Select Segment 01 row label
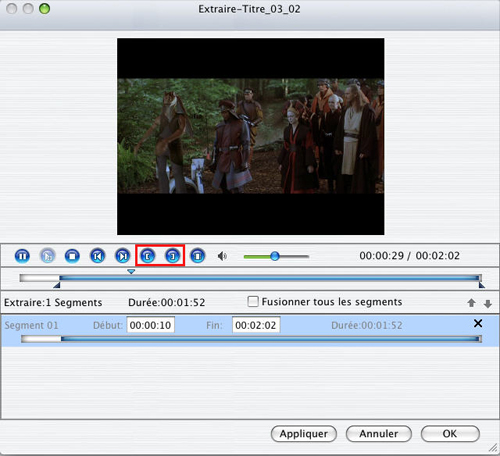Screen dimensions: 500x456 (x=31, y=325)
